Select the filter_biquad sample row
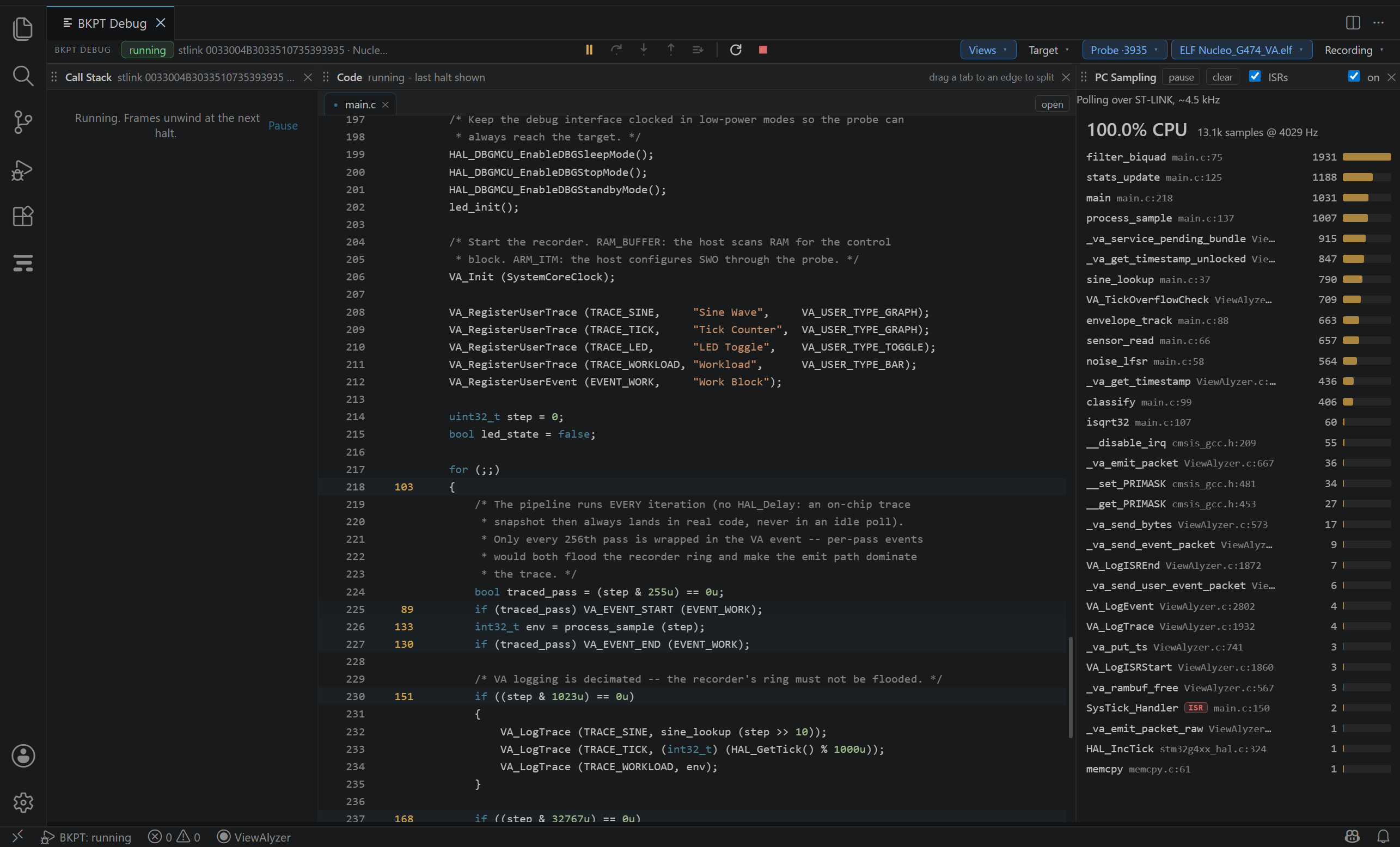 tap(1238, 157)
